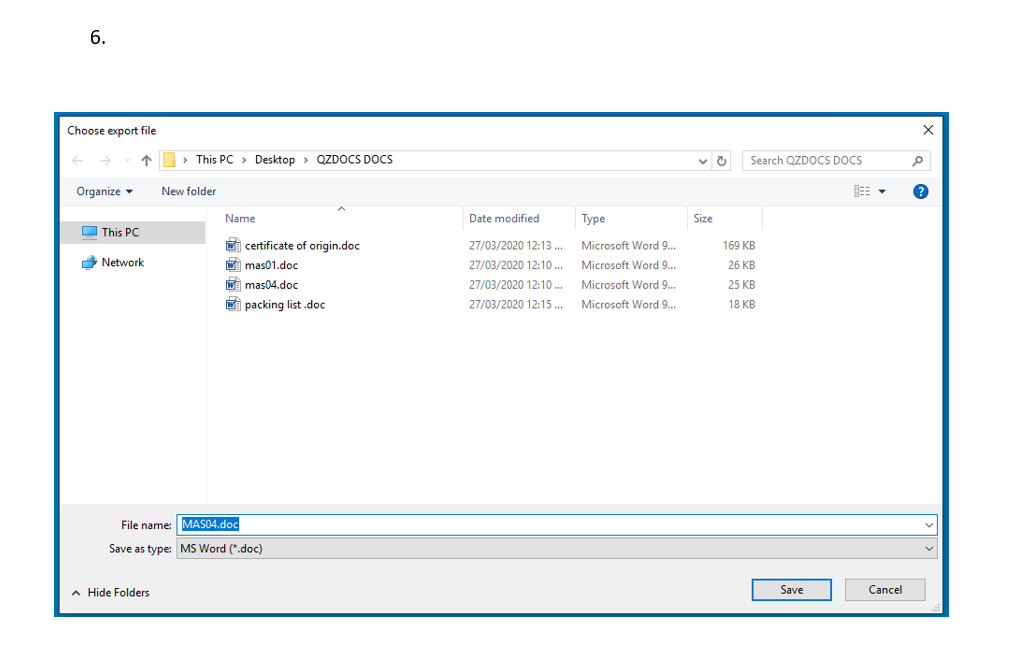This screenshot has height=658, width=1036.
Task: Click Word icon of packing list .doc
Action: (x=233, y=305)
